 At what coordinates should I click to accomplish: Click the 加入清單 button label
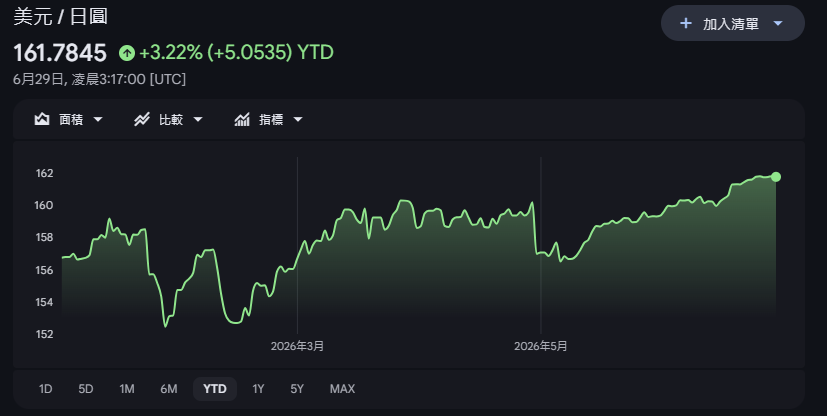click(x=730, y=24)
